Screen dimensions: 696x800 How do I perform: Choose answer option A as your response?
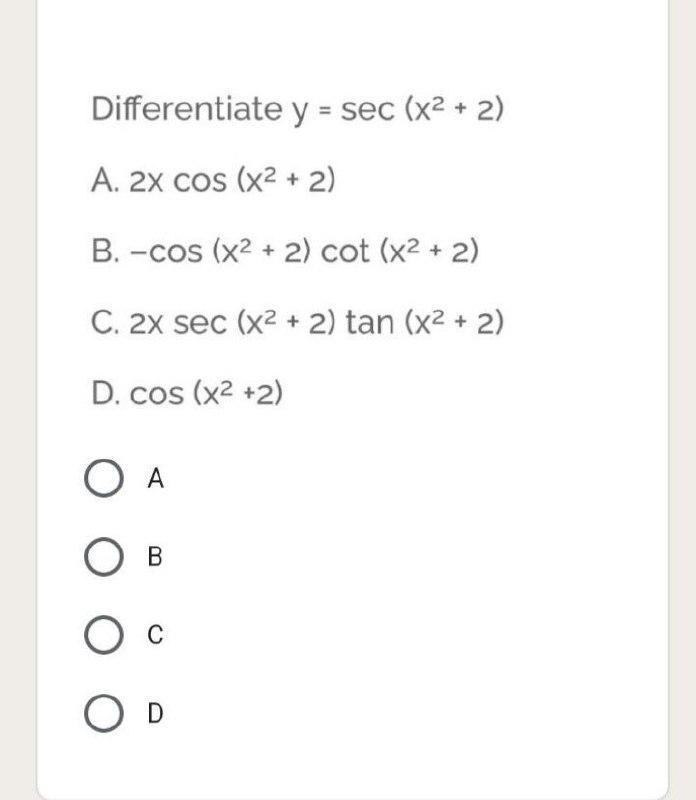(x=104, y=477)
